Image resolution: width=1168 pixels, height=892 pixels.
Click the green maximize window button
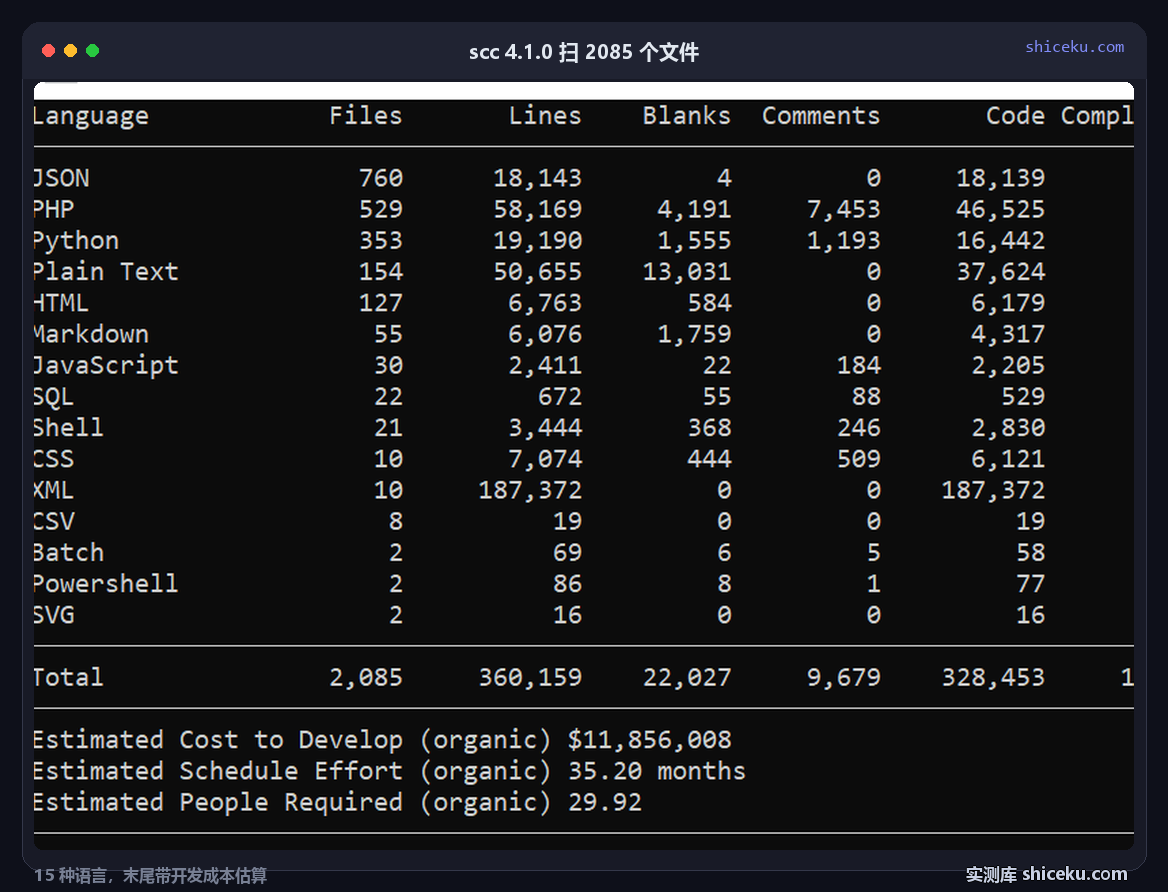point(93,51)
